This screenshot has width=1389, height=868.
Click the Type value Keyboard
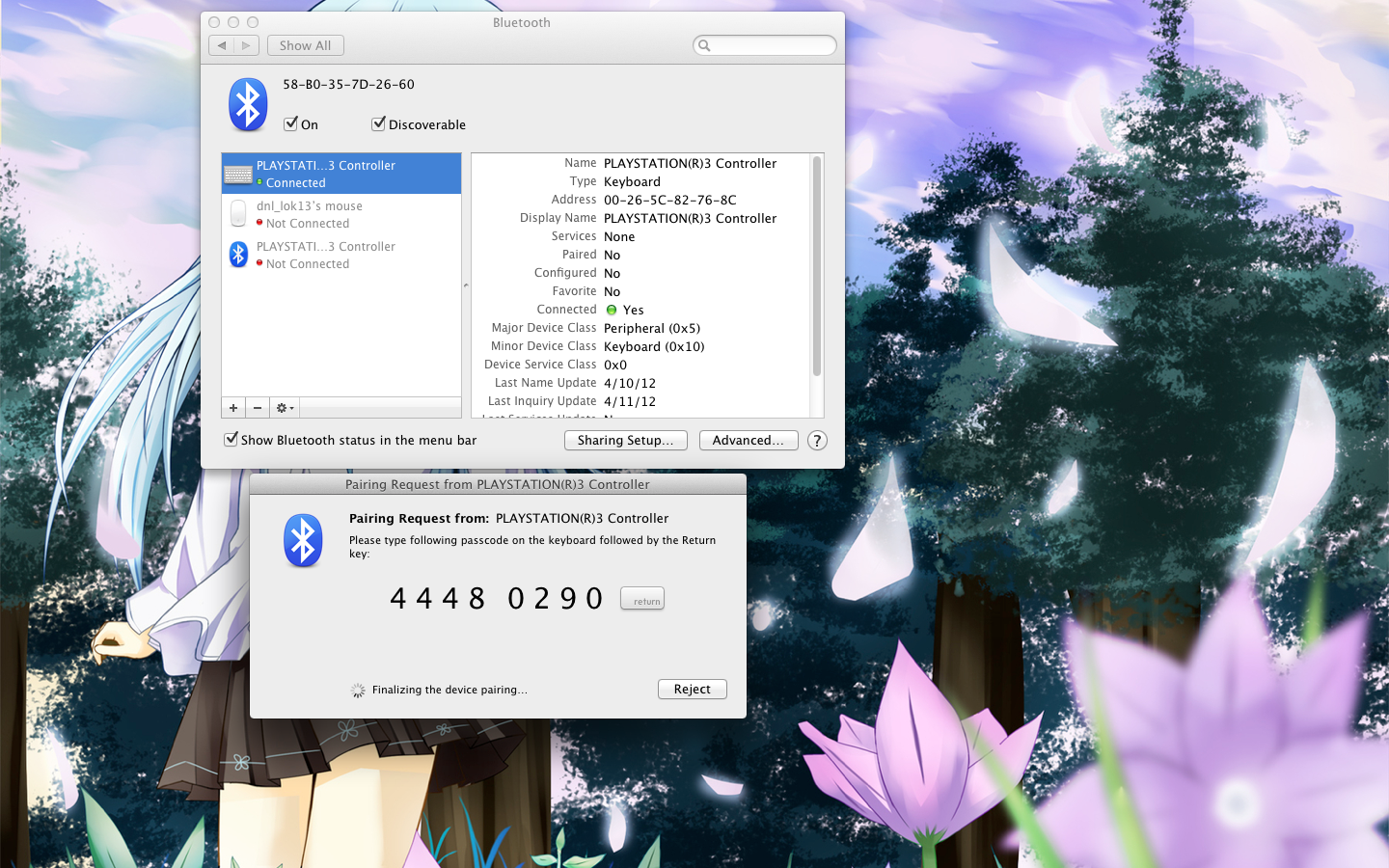click(x=633, y=181)
